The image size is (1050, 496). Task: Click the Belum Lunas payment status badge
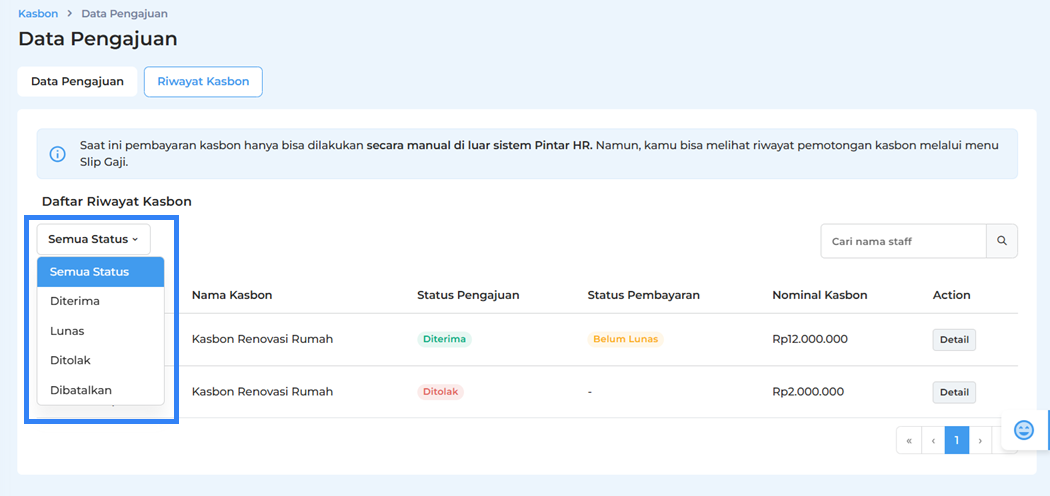[x=625, y=339]
